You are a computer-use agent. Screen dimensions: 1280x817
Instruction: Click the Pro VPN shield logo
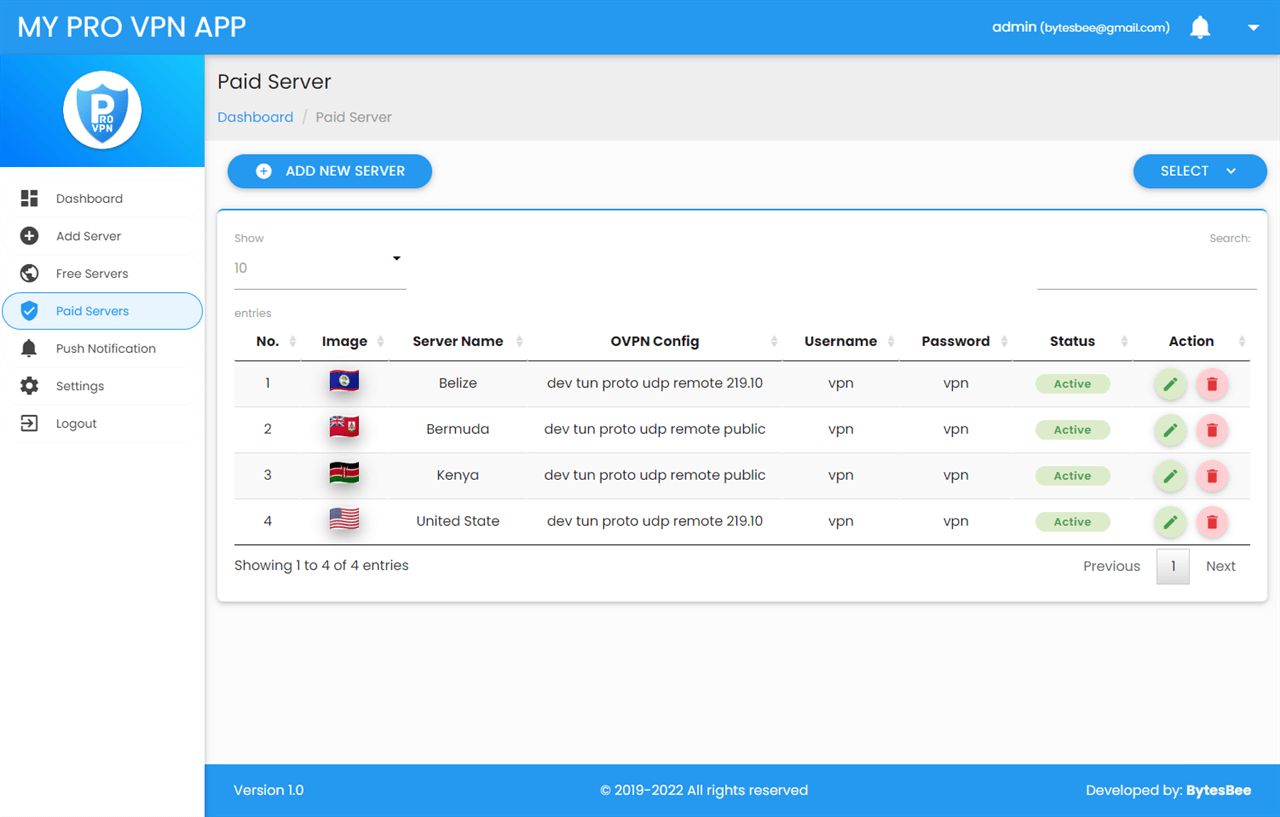(x=102, y=110)
